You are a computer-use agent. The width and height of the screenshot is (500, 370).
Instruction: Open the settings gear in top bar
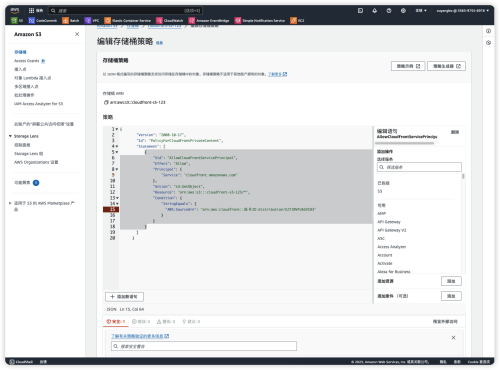(403, 11)
